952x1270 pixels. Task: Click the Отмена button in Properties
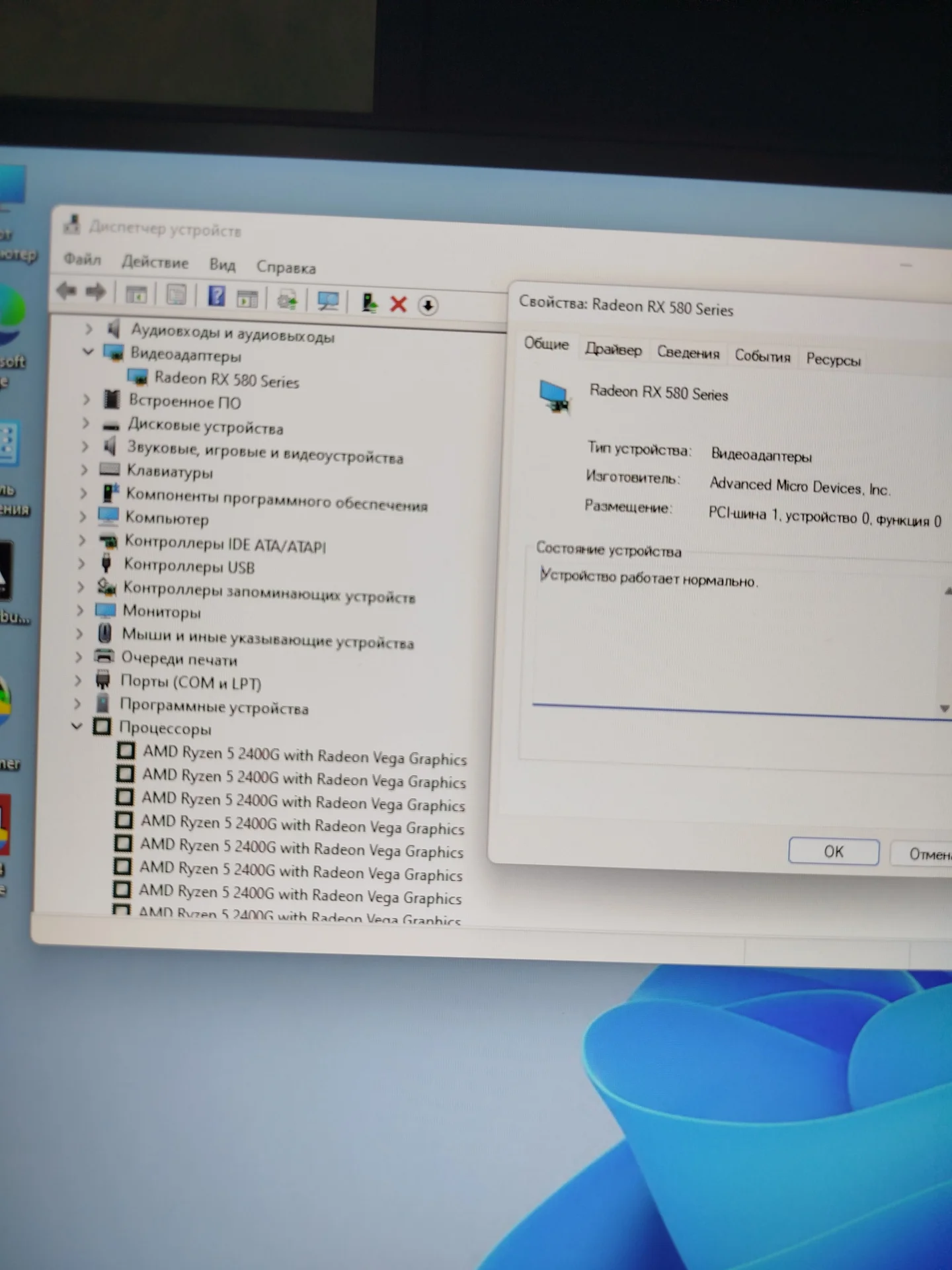pos(924,854)
